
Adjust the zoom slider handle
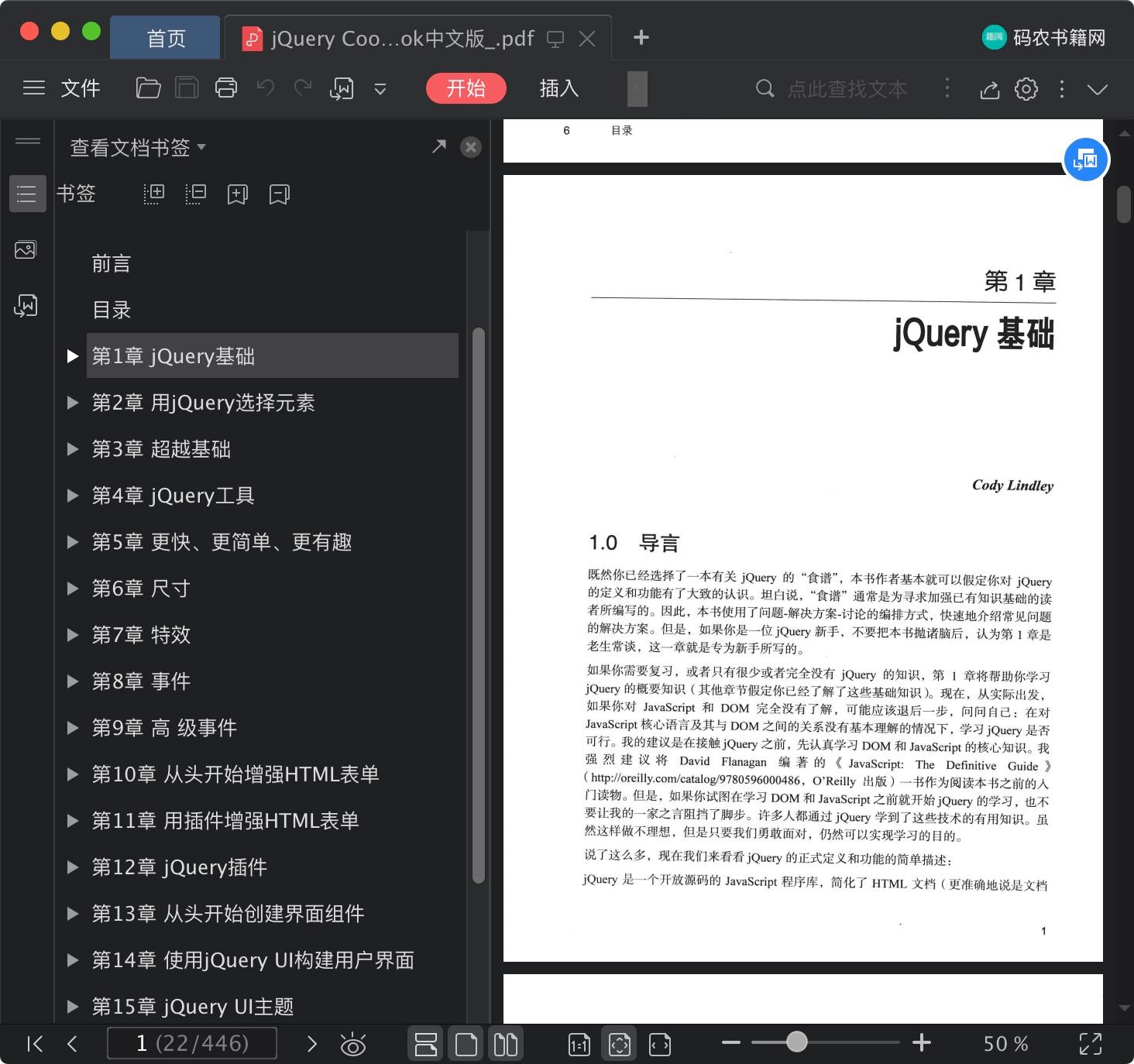pos(797,1042)
